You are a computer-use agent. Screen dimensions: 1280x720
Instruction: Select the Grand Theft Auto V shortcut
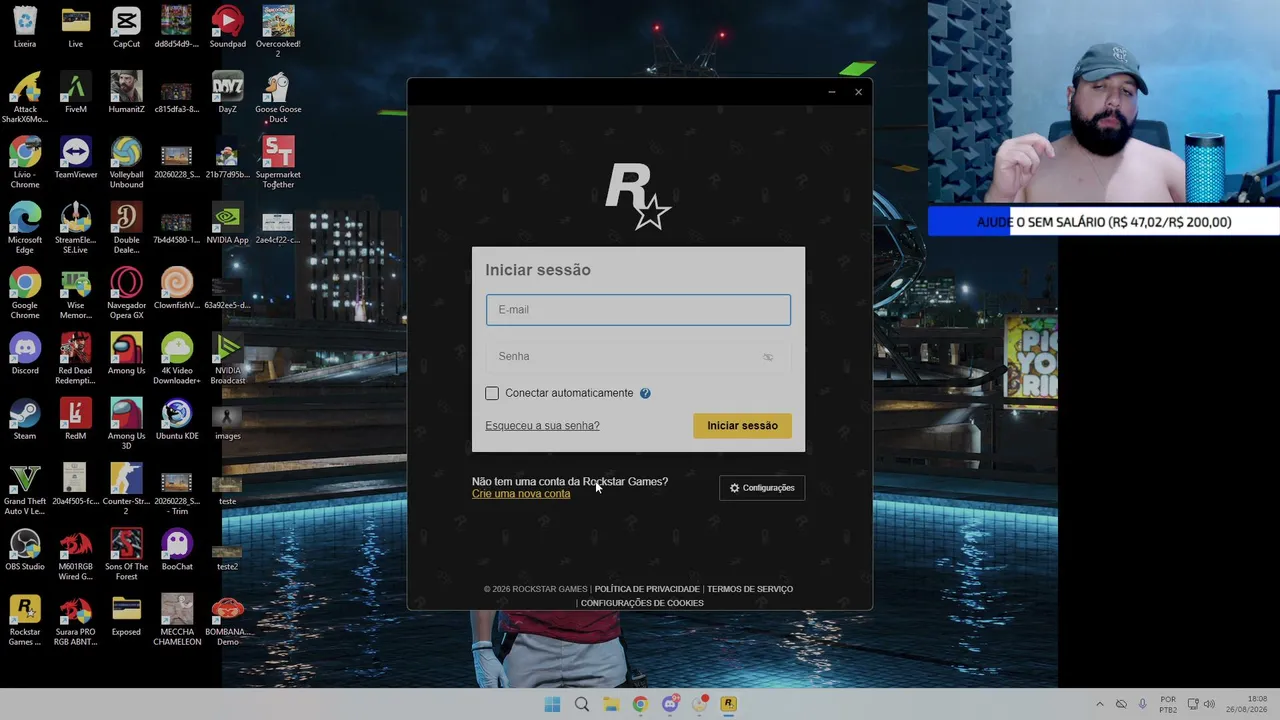click(25, 488)
